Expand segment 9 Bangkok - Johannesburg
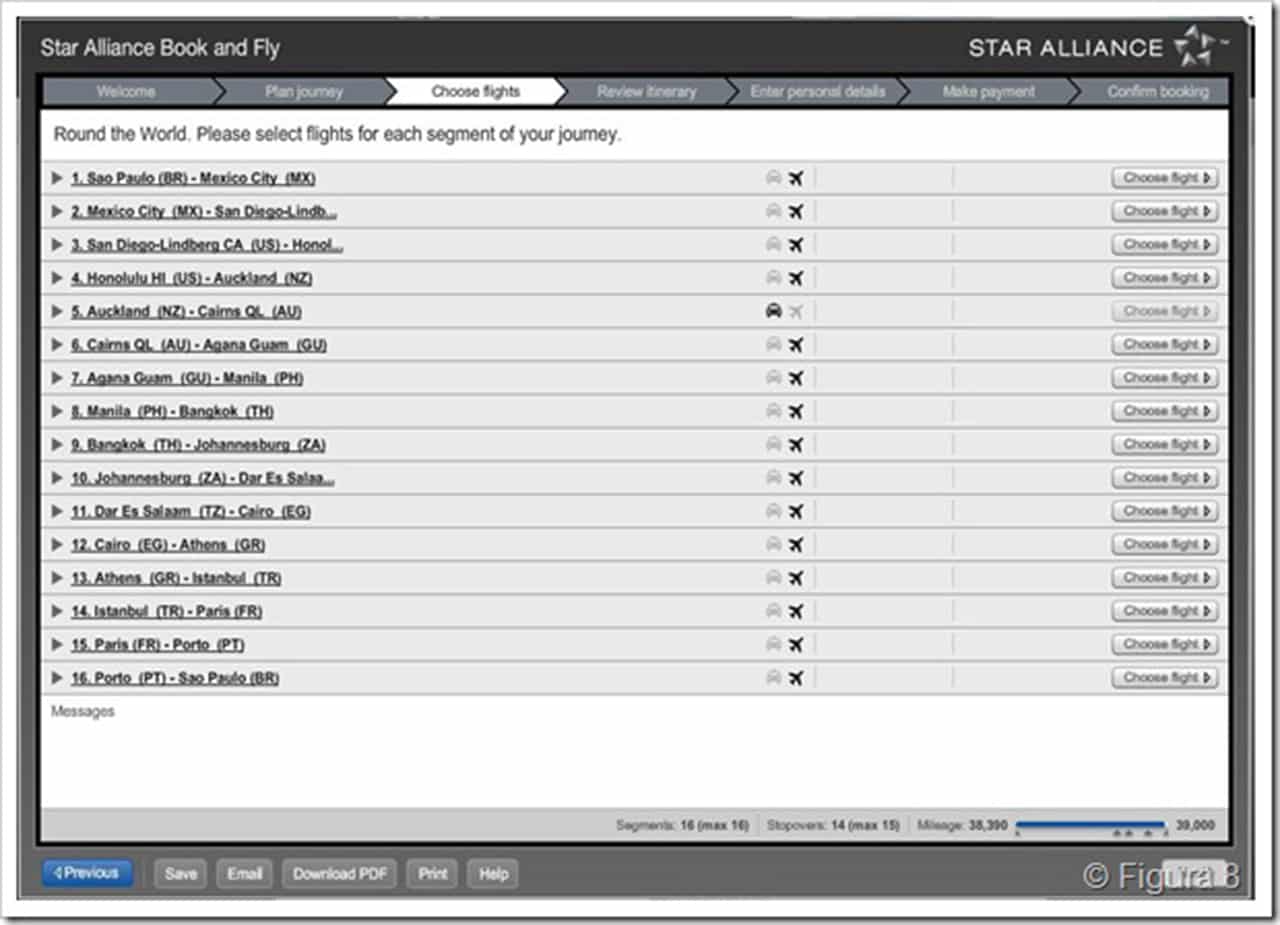The width and height of the screenshot is (1280, 925). (x=57, y=445)
